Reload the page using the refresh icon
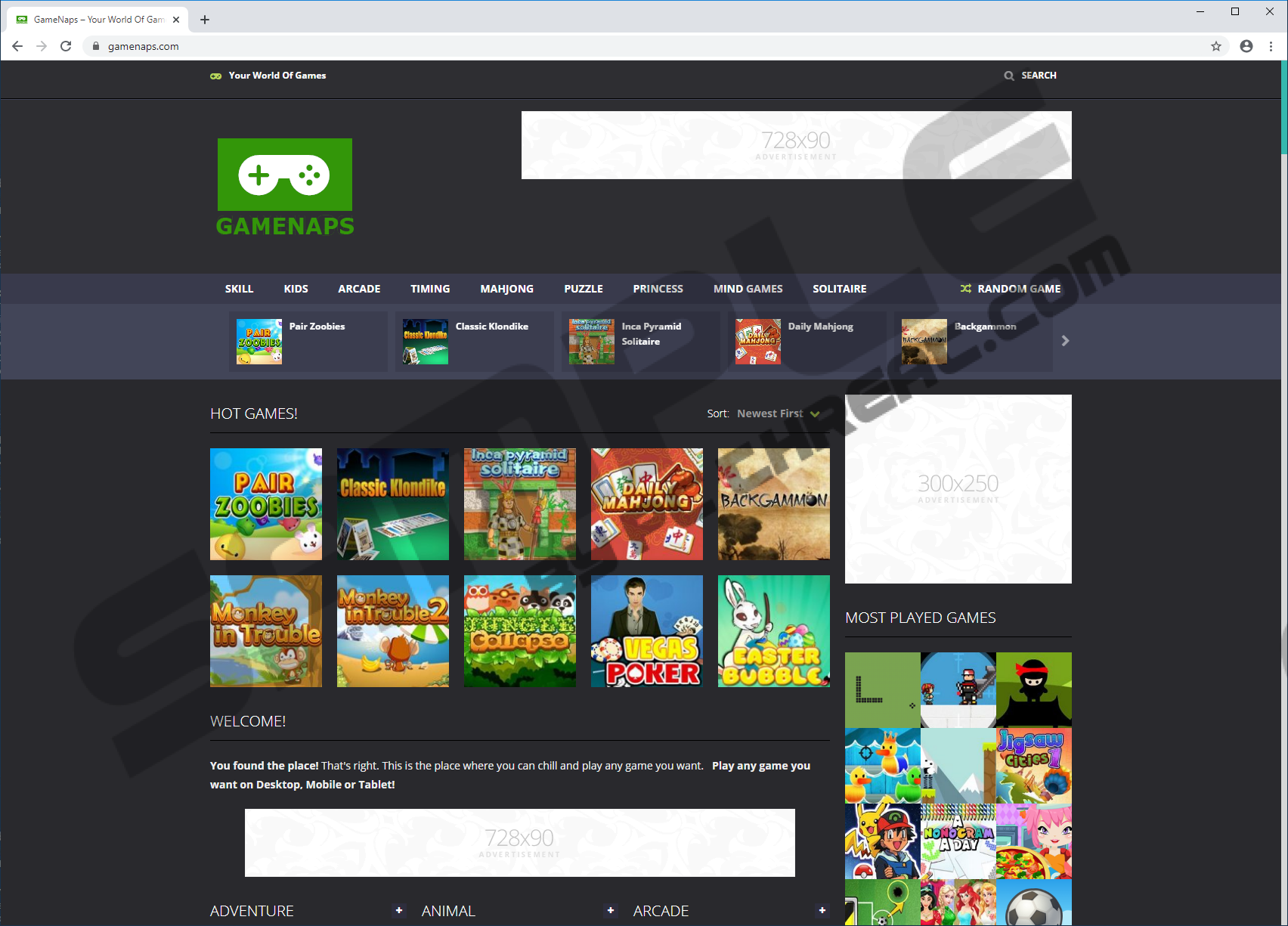This screenshot has height=926, width=1288. pyautogui.click(x=66, y=46)
